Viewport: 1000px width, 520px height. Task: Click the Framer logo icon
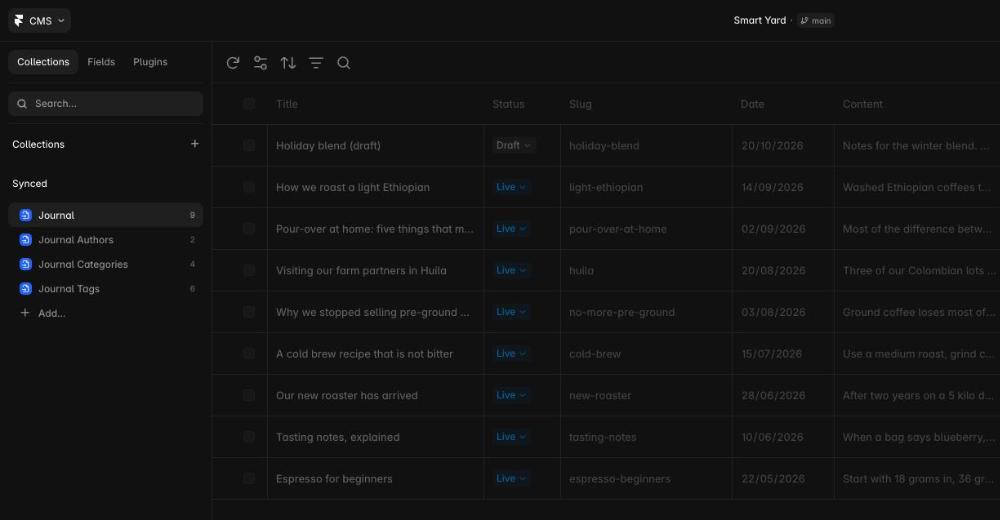tap(18, 21)
